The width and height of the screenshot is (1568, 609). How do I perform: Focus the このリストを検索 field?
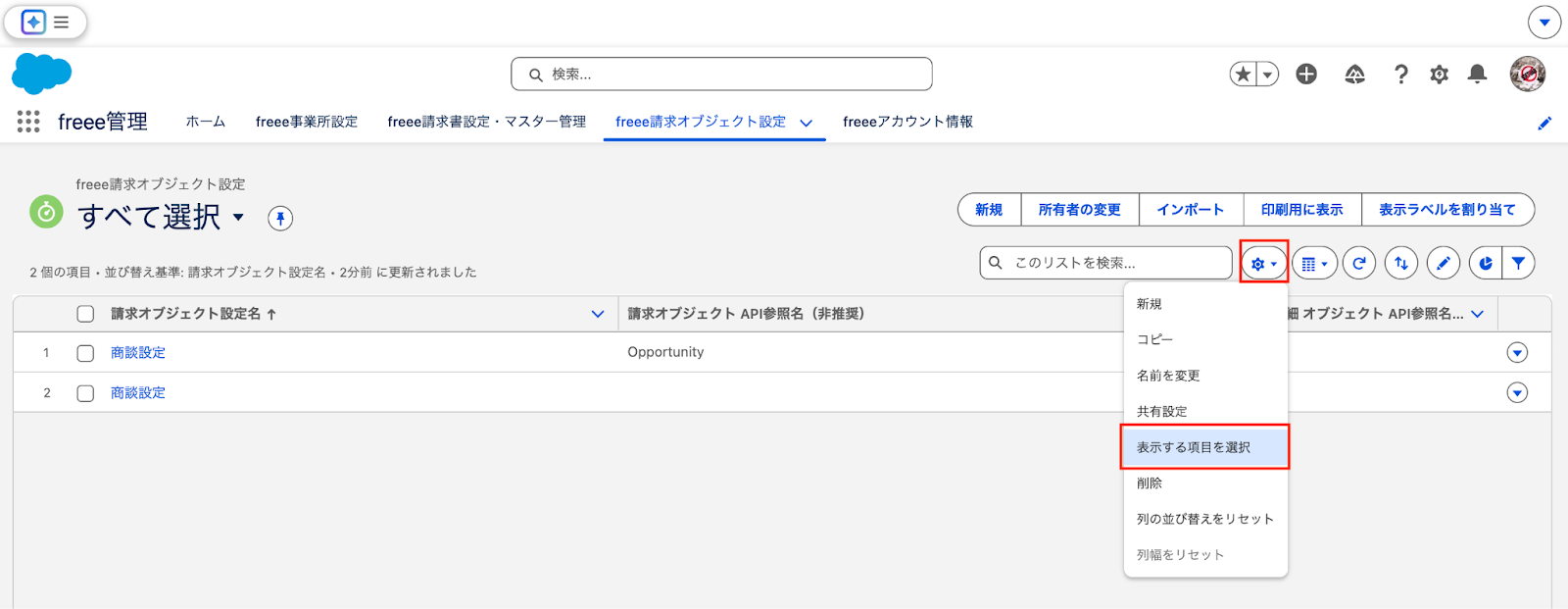tap(1105, 263)
